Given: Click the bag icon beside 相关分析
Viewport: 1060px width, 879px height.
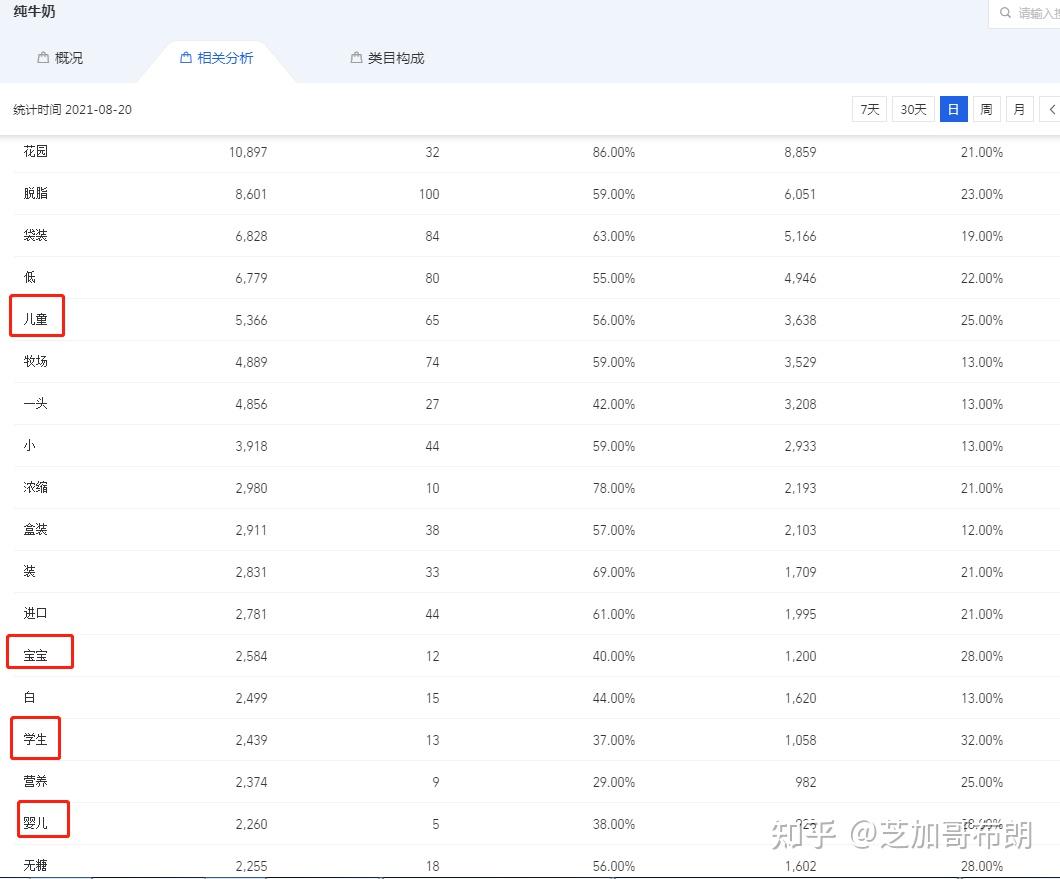Looking at the screenshot, I should coord(186,57).
